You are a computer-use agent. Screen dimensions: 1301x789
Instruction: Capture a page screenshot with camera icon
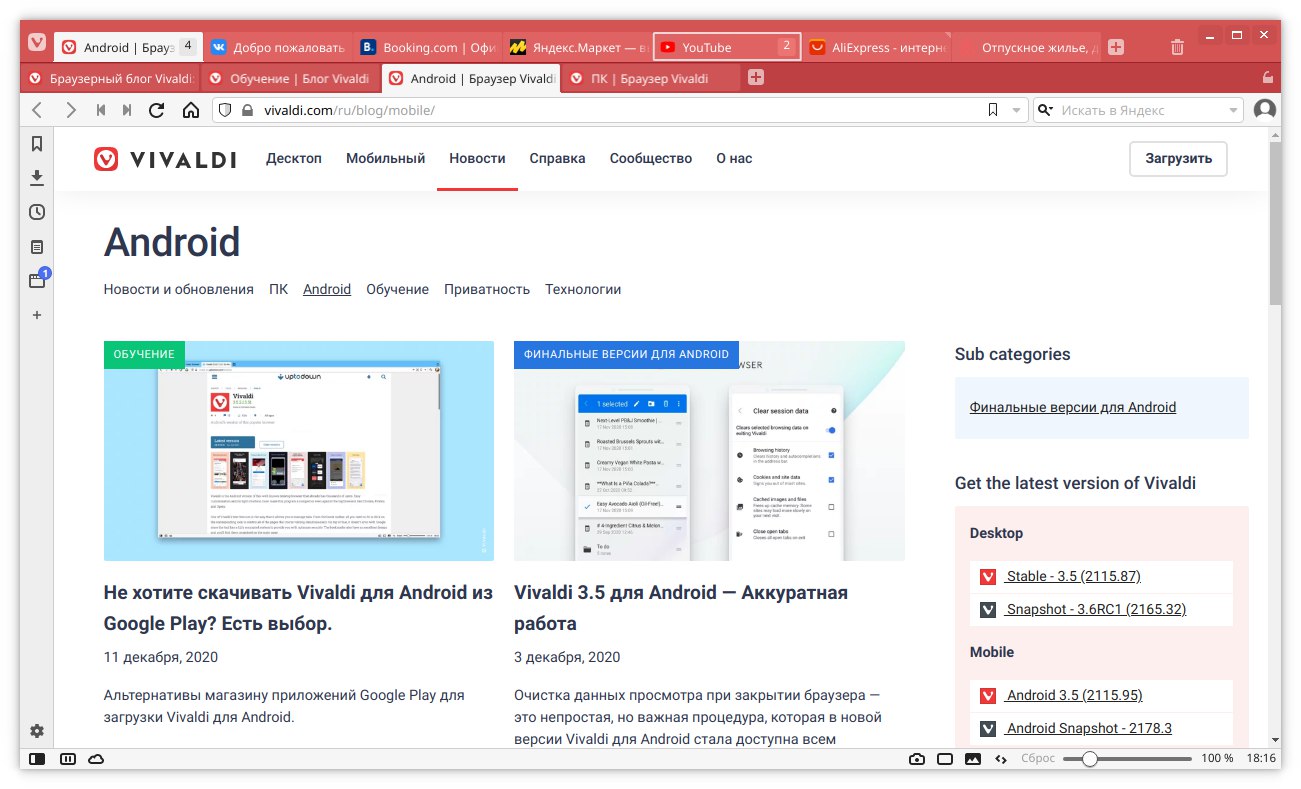coord(917,759)
